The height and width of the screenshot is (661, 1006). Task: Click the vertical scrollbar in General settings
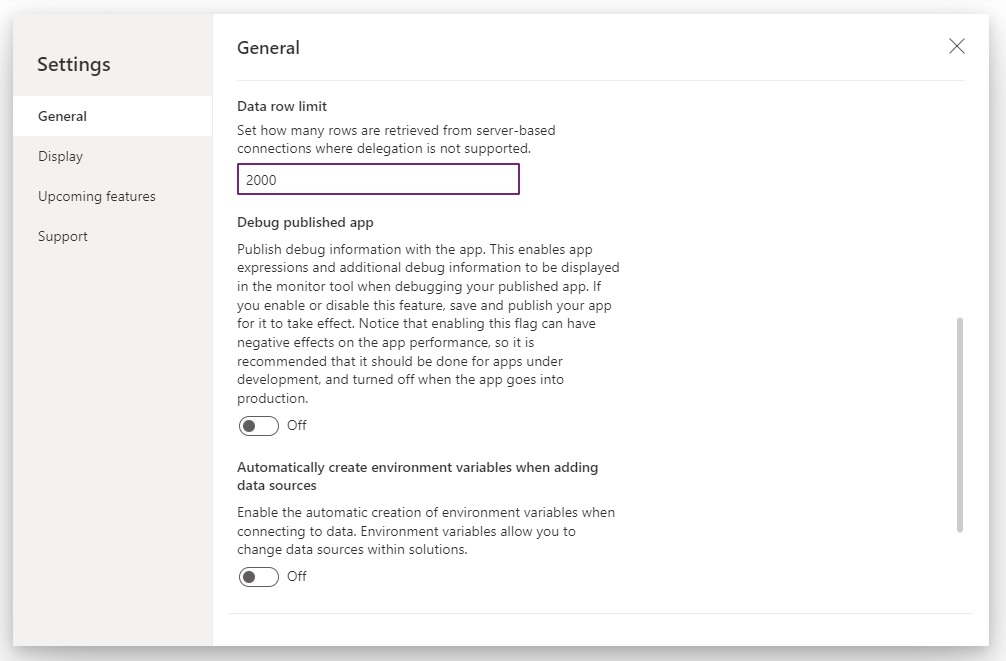coord(960,424)
